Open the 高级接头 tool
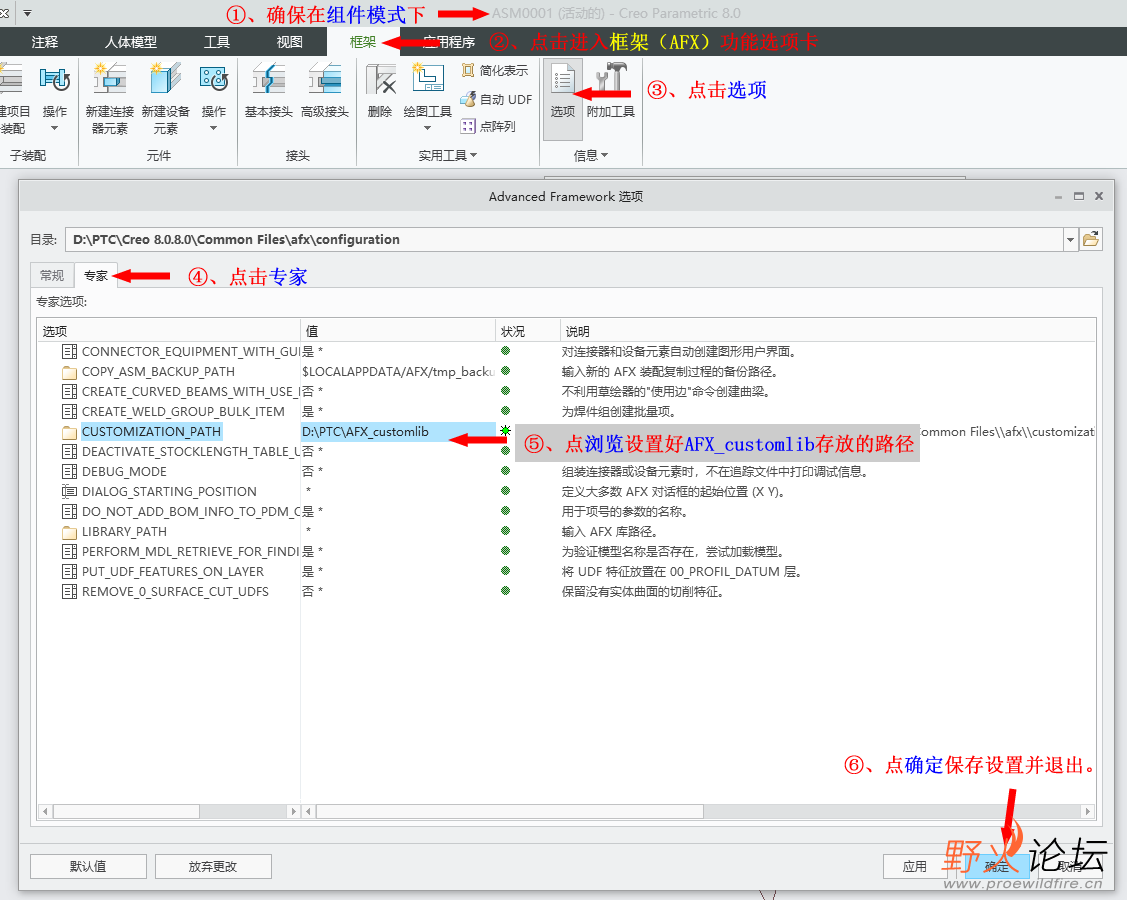Screen dimensions: 1127x900 [x=325, y=79]
